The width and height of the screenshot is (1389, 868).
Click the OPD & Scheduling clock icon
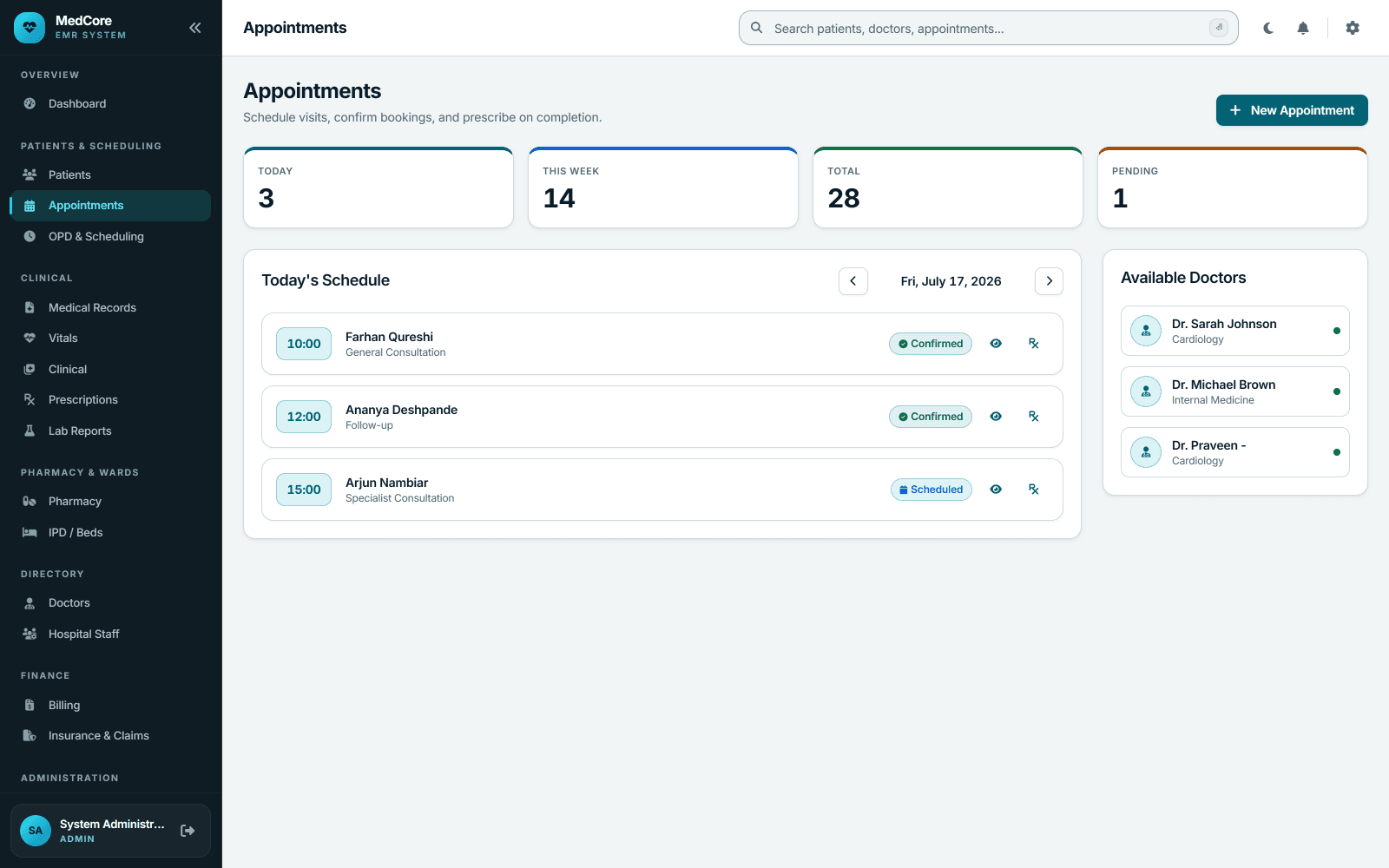[x=30, y=236]
